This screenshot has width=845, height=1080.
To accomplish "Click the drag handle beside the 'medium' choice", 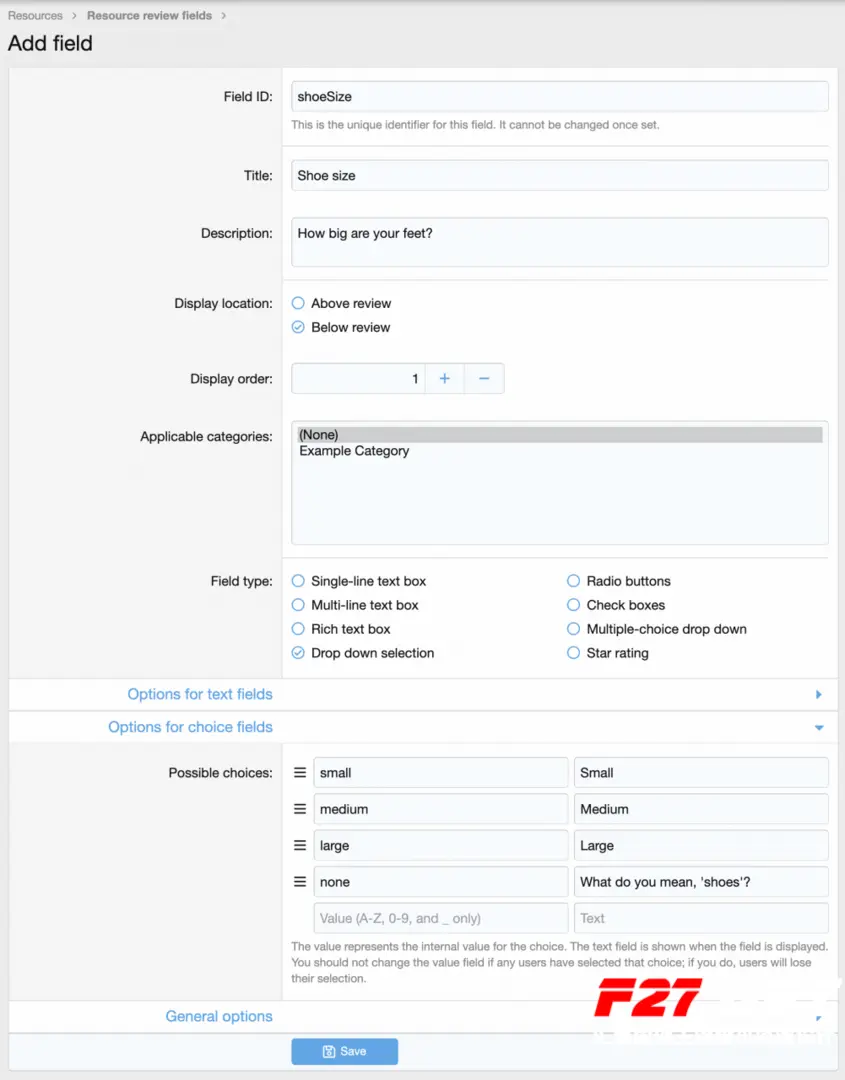I will pos(300,809).
